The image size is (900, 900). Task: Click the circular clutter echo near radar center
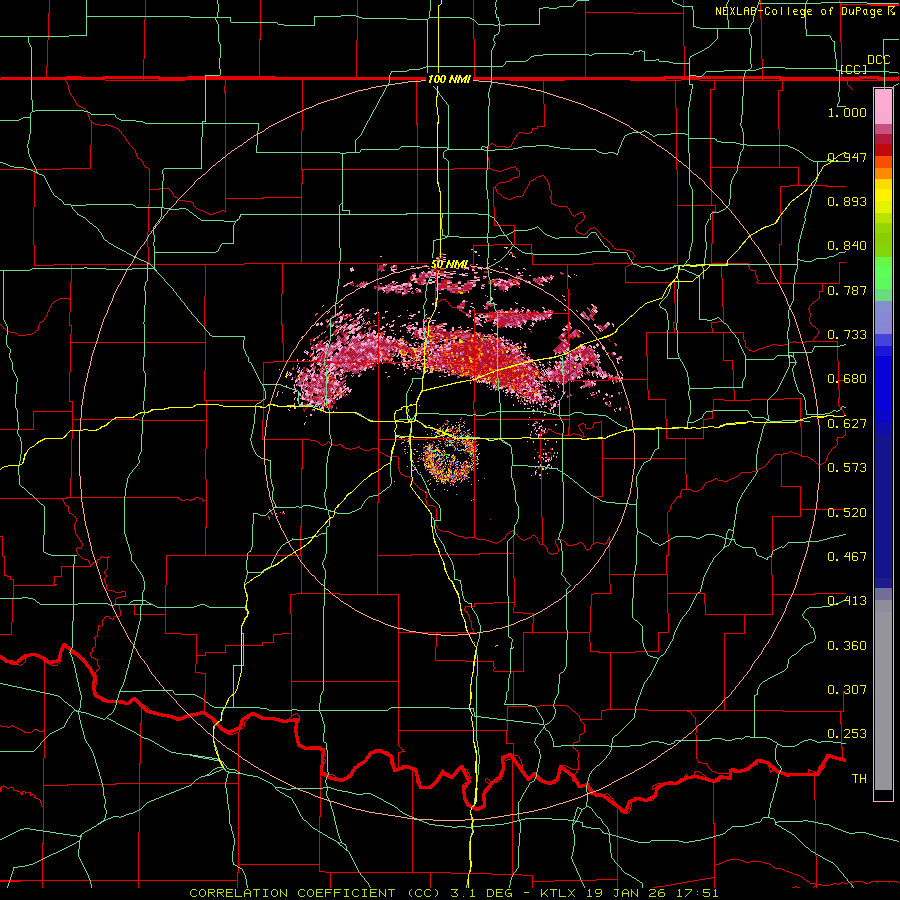tap(450, 457)
